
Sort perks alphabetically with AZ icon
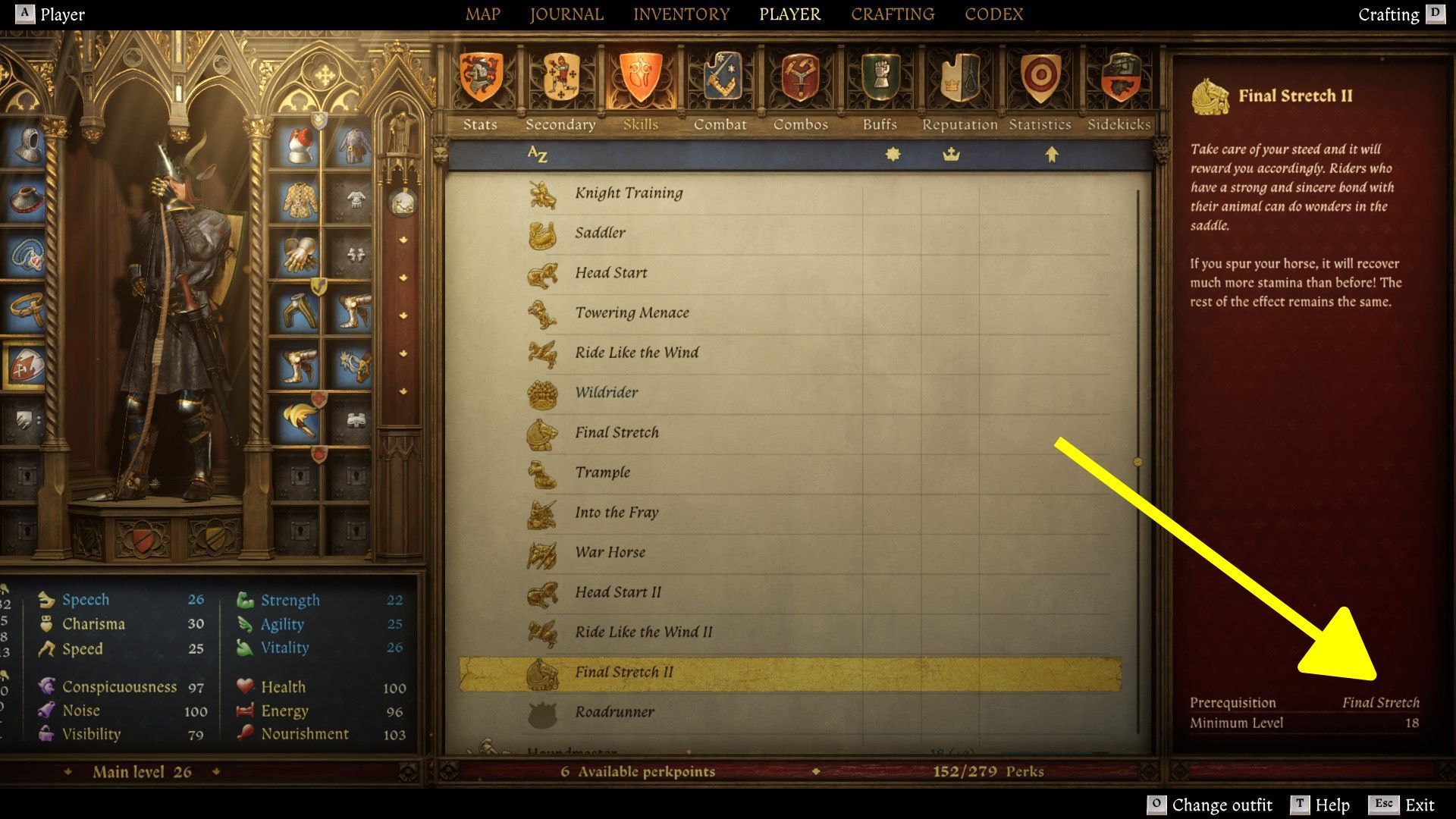(x=537, y=155)
